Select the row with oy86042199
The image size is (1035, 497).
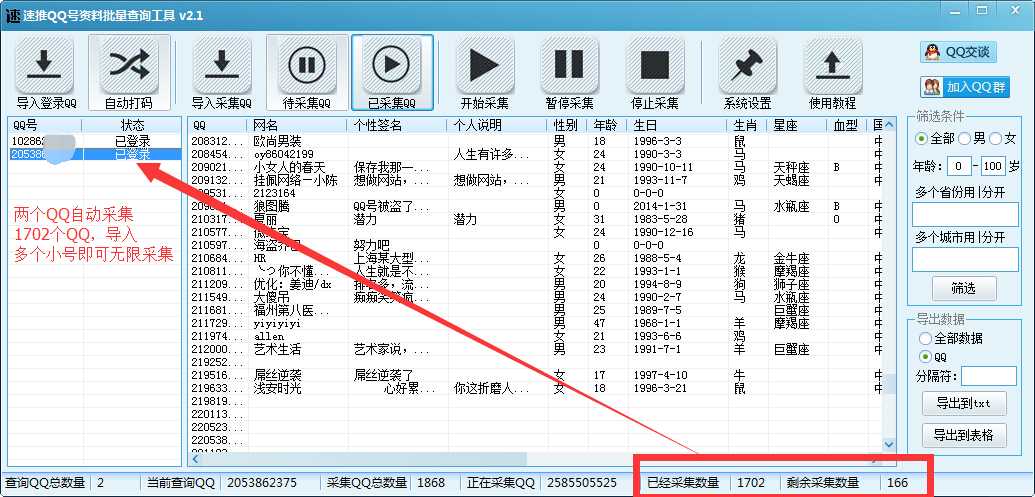[x=535, y=154]
